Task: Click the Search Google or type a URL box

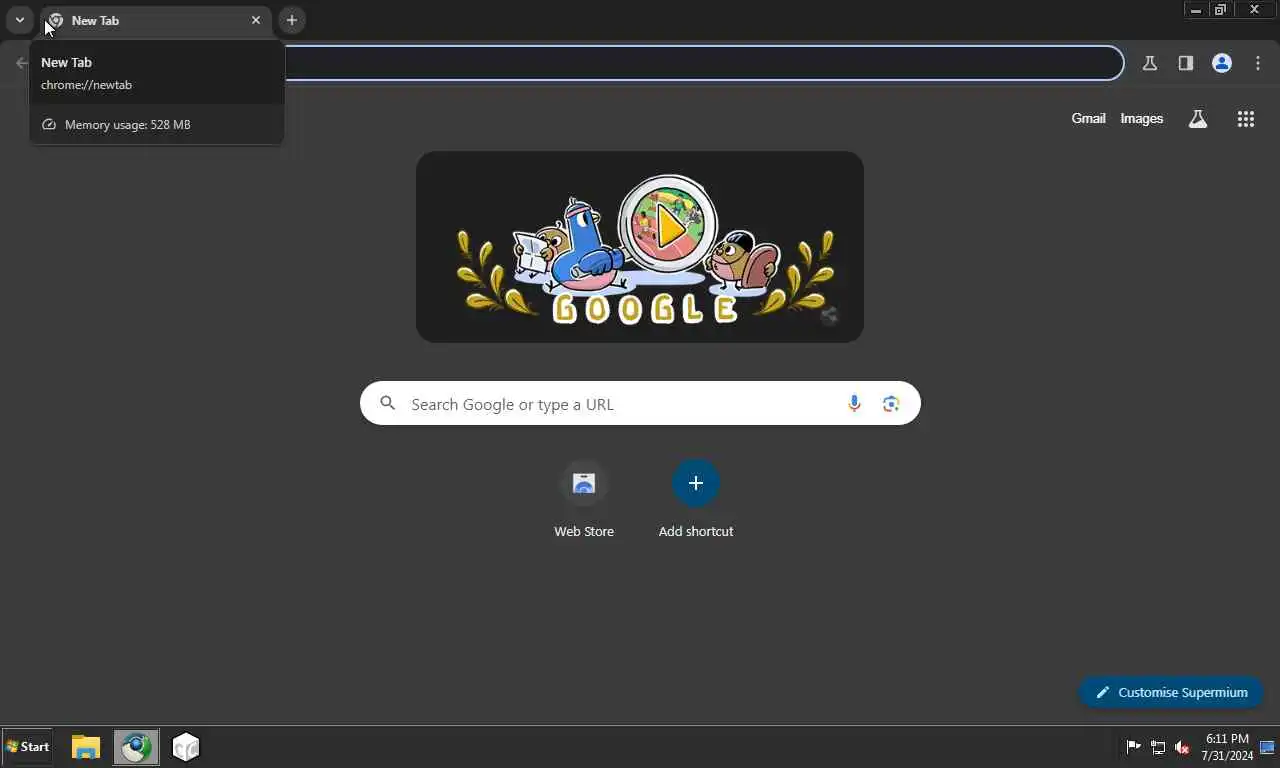Action: (640, 403)
